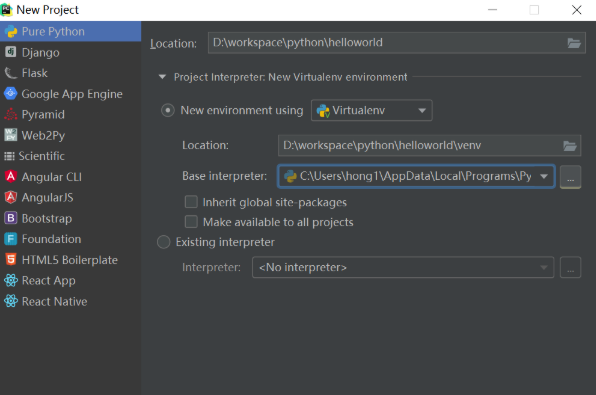Click ellipsis button beside existing Interpreter
This screenshot has width=596, height=395.
[571, 268]
